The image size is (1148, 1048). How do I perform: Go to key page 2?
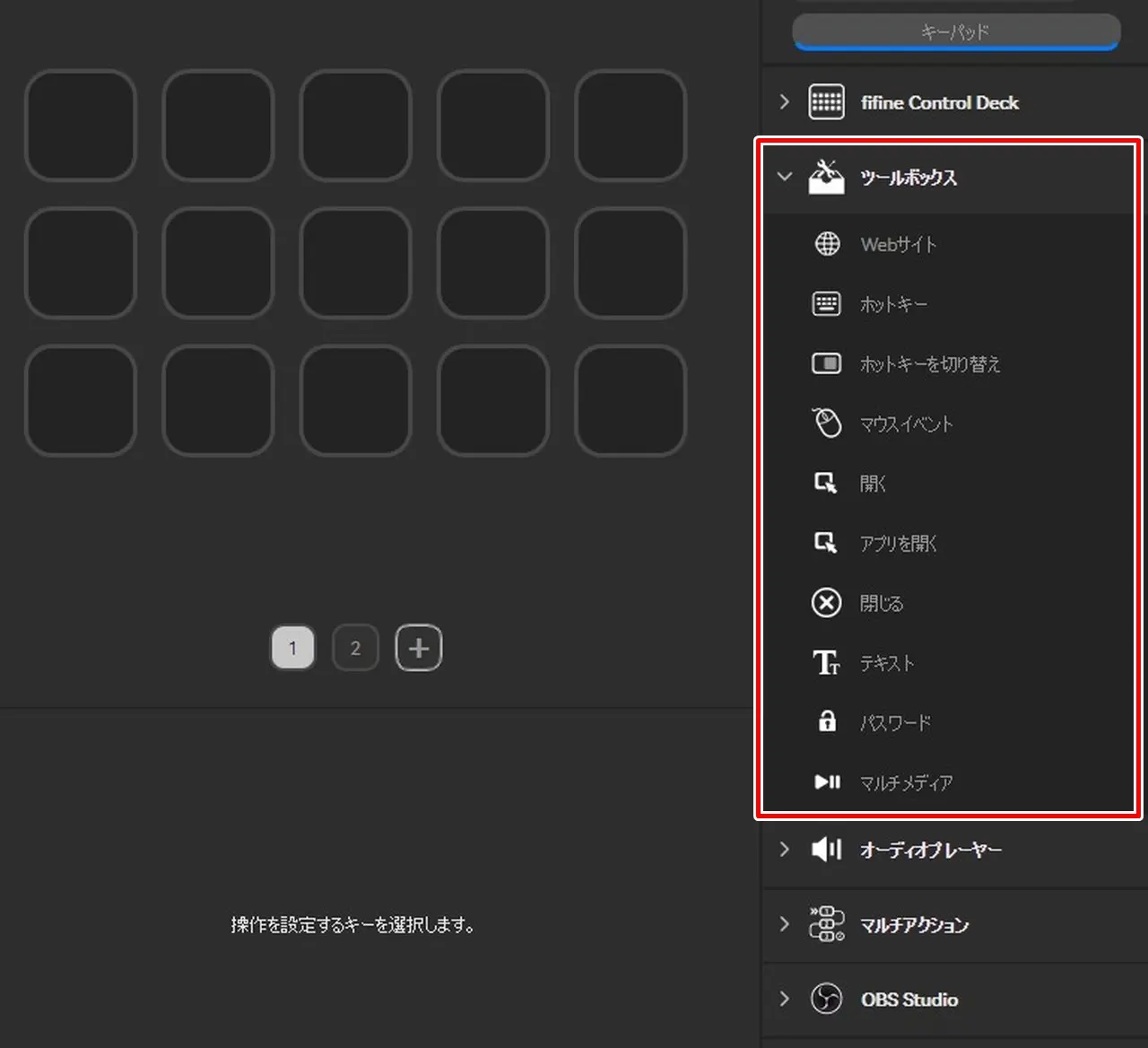pos(355,648)
